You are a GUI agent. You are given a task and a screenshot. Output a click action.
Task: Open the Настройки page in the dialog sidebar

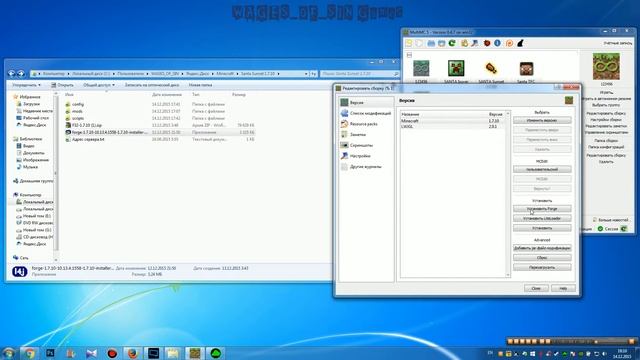(x=366, y=156)
